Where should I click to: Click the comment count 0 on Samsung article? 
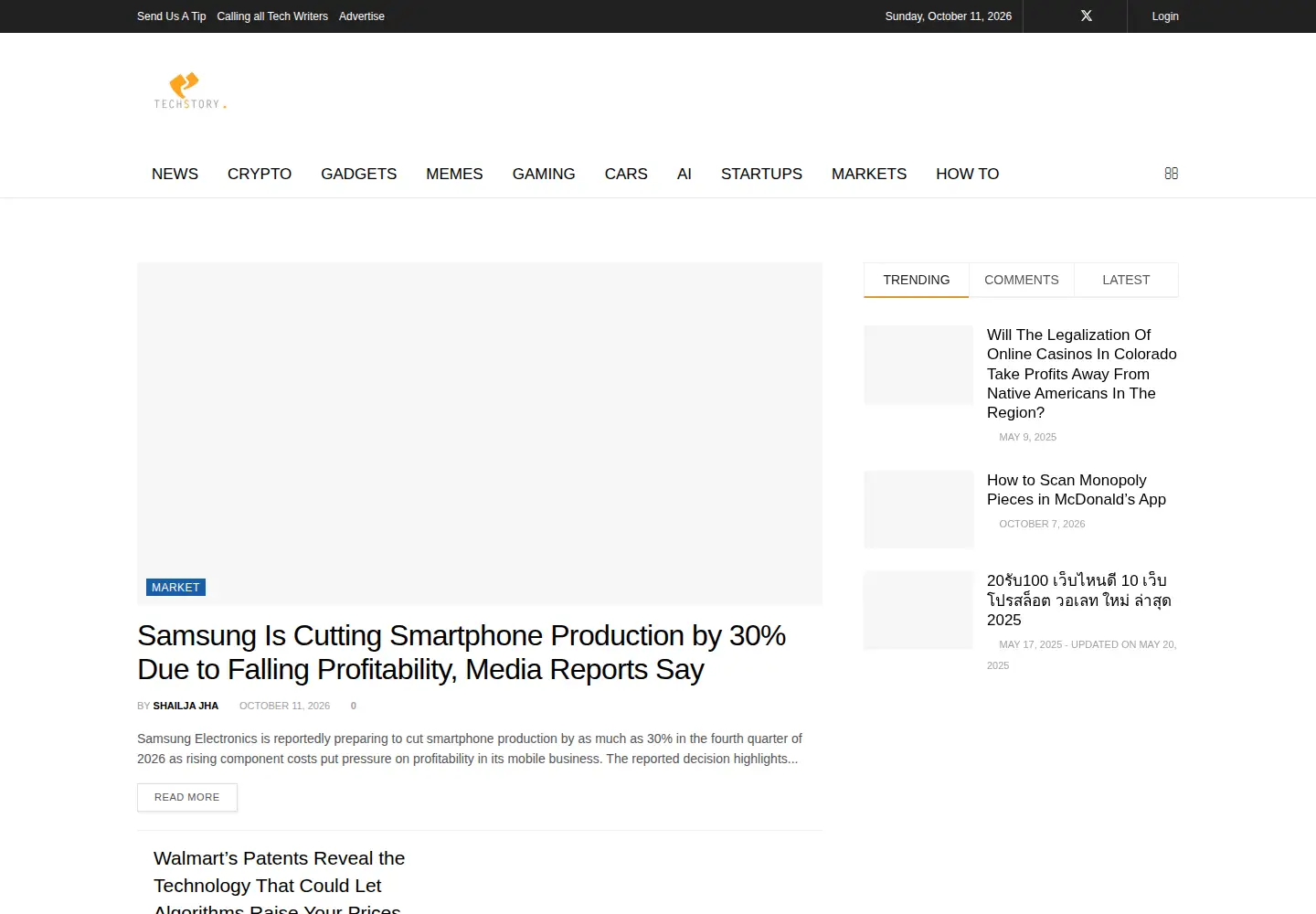pos(354,706)
